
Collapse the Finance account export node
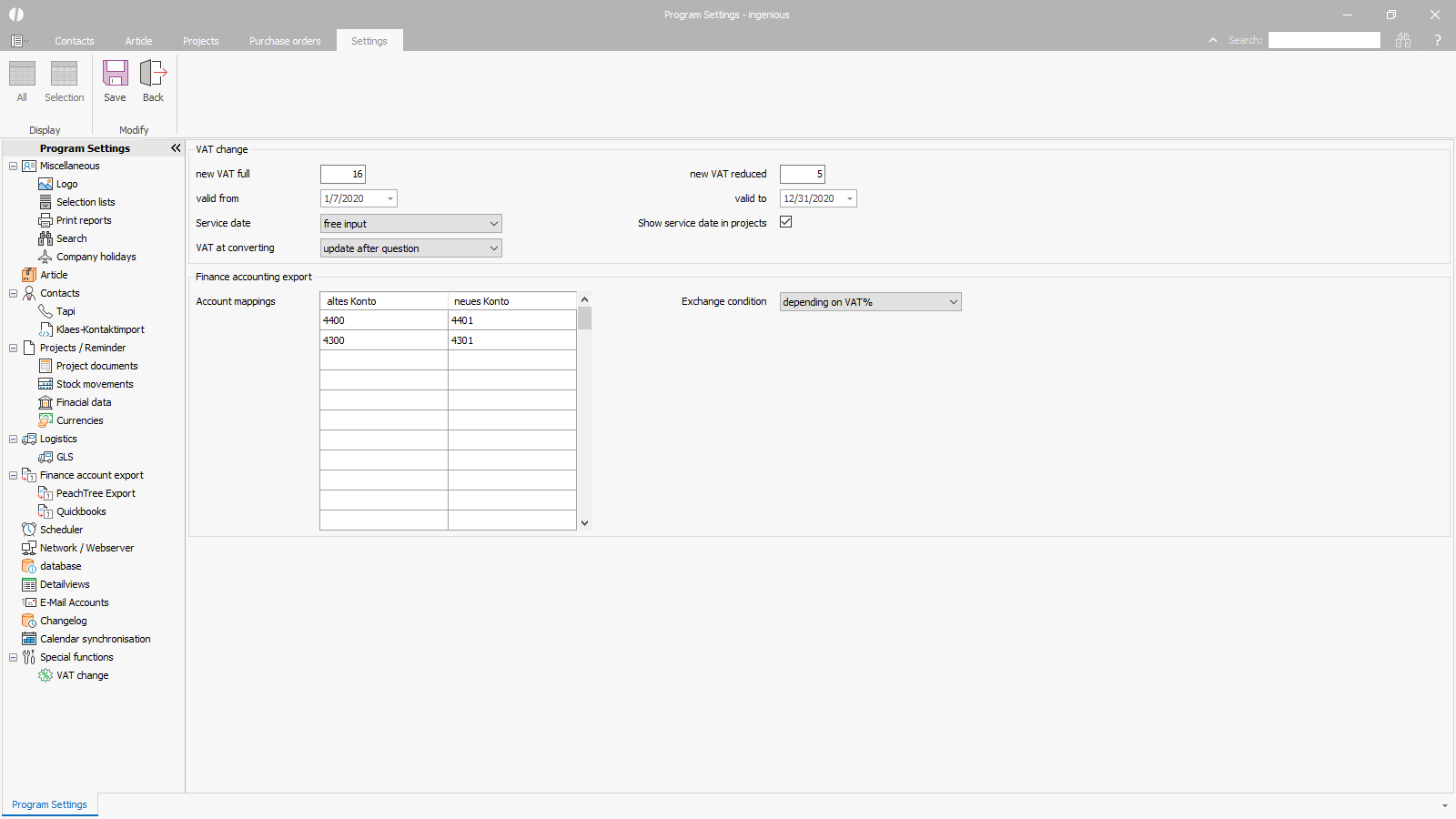coord(13,475)
